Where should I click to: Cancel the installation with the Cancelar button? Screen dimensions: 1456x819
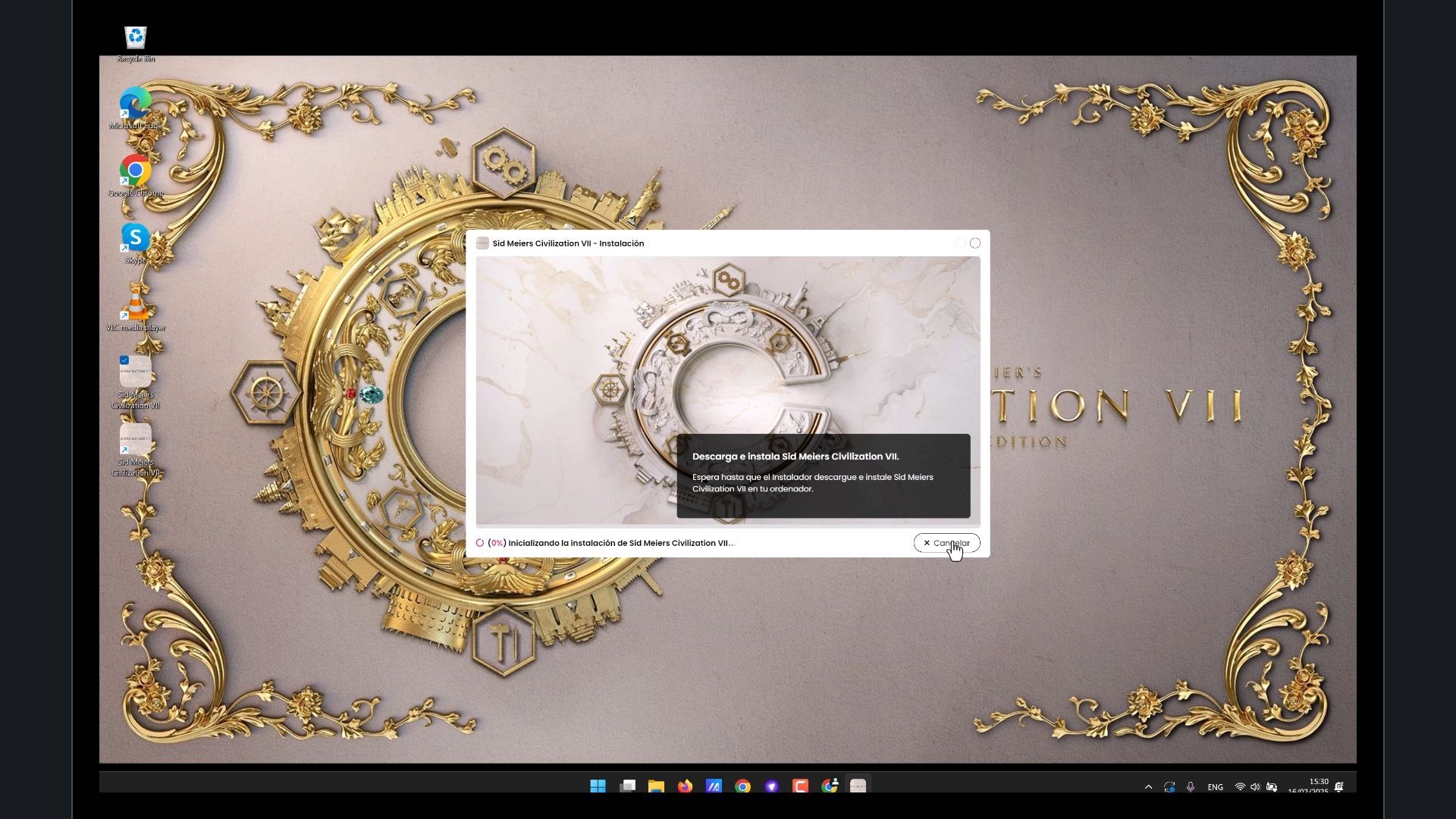(946, 543)
